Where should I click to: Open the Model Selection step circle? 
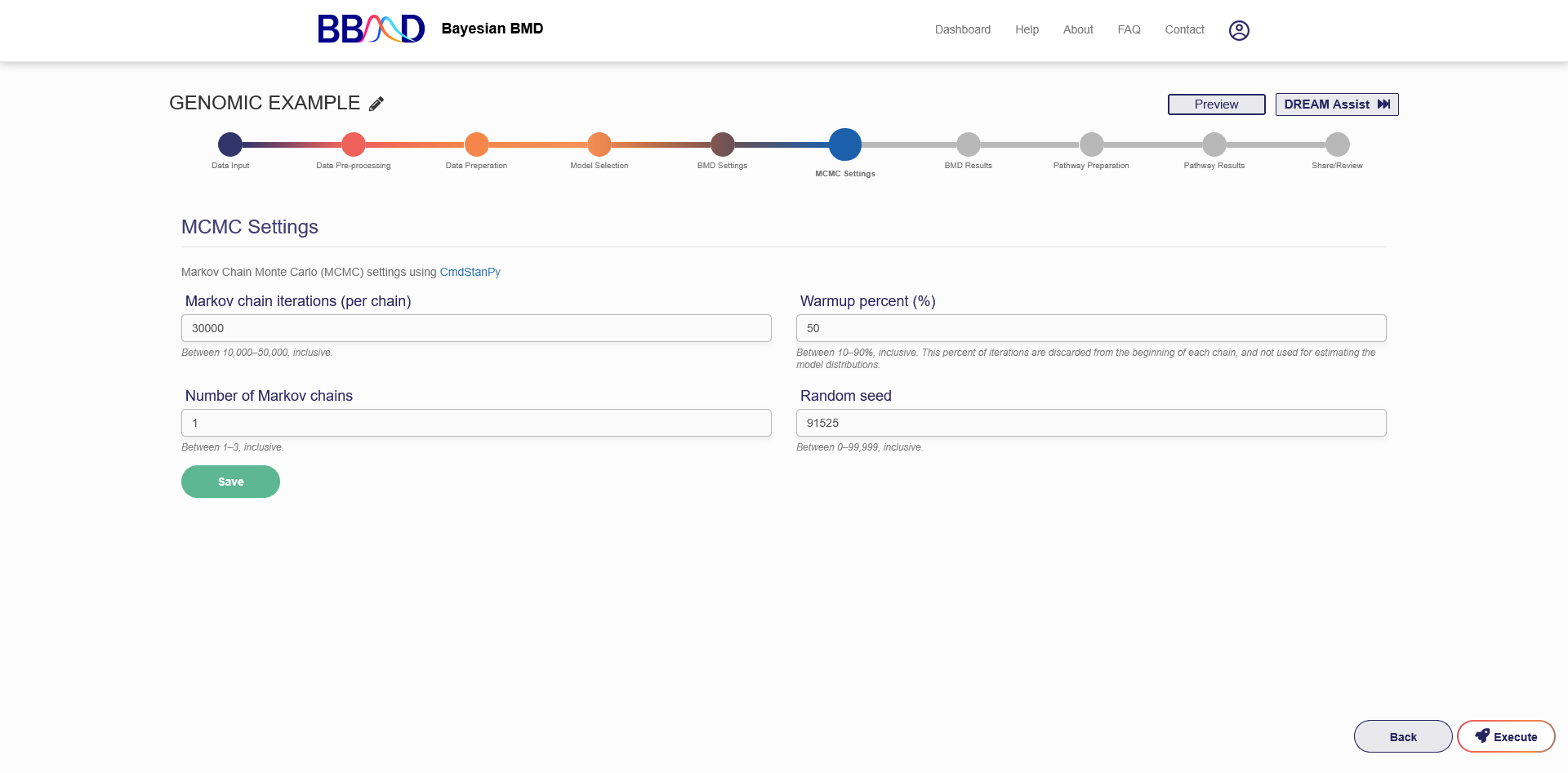(x=599, y=144)
